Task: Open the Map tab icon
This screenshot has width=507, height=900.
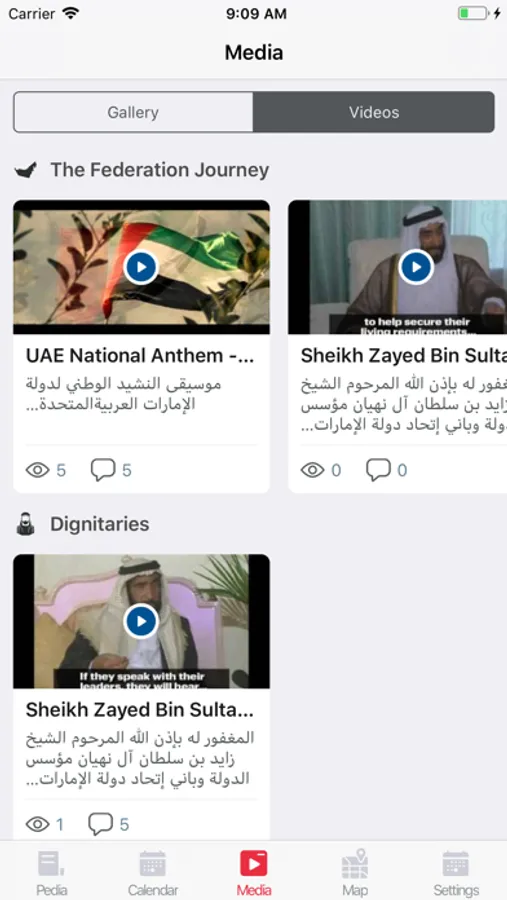Action: tap(355, 864)
